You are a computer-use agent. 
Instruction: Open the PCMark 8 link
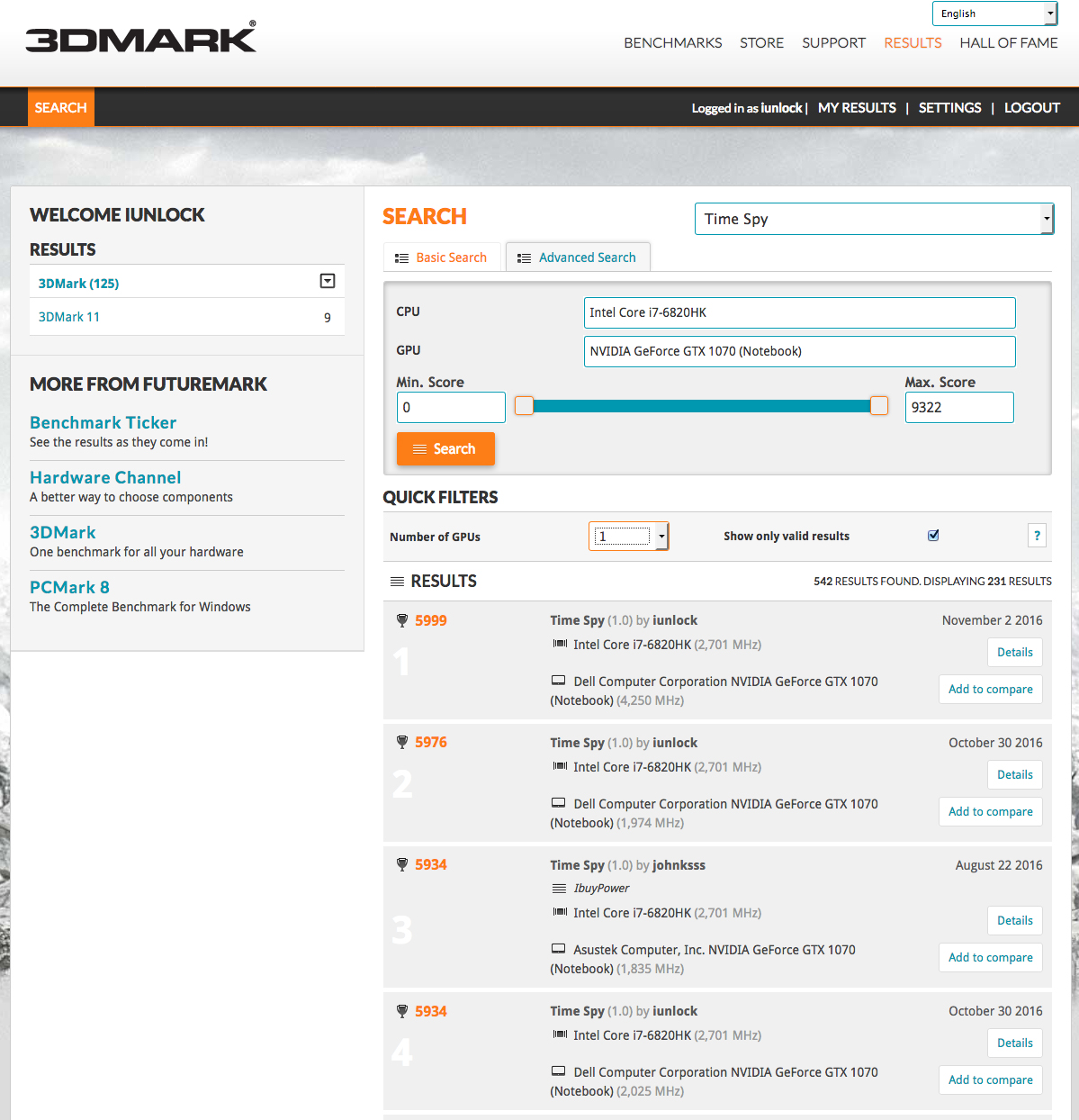click(69, 587)
